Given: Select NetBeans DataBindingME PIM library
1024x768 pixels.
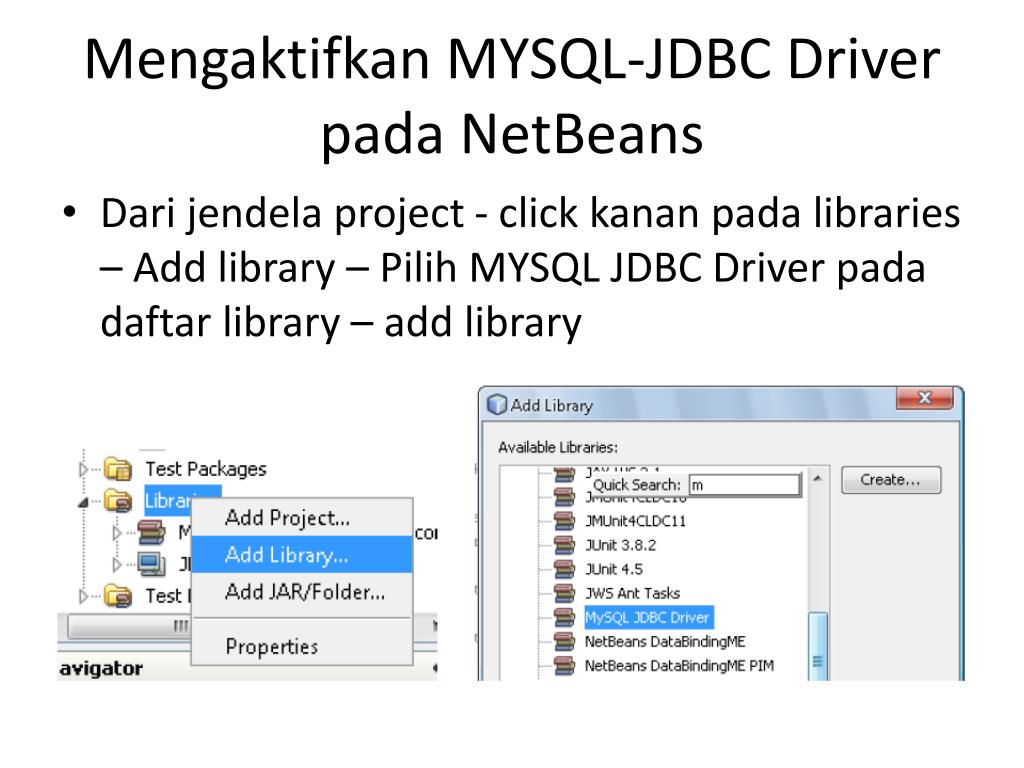Looking at the screenshot, I should click(679, 665).
